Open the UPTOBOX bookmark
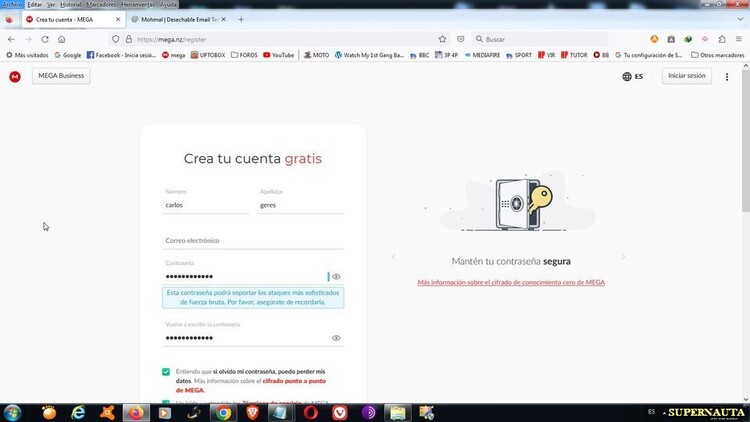Image resolution: width=750 pixels, height=422 pixels. pyautogui.click(x=208, y=55)
